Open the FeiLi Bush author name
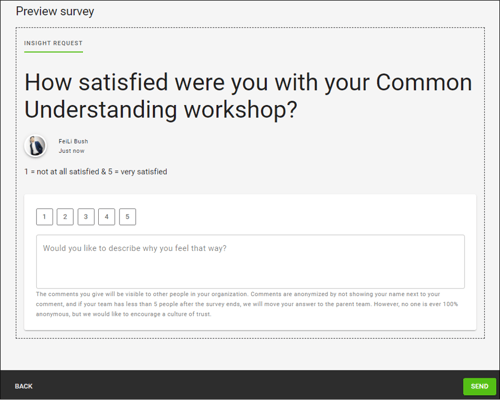 click(73, 141)
